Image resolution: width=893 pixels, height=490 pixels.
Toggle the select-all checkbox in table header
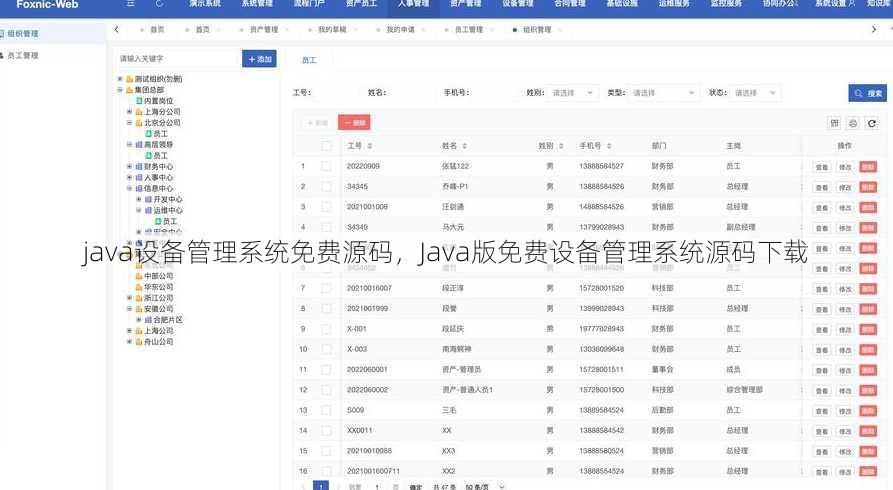coord(326,146)
